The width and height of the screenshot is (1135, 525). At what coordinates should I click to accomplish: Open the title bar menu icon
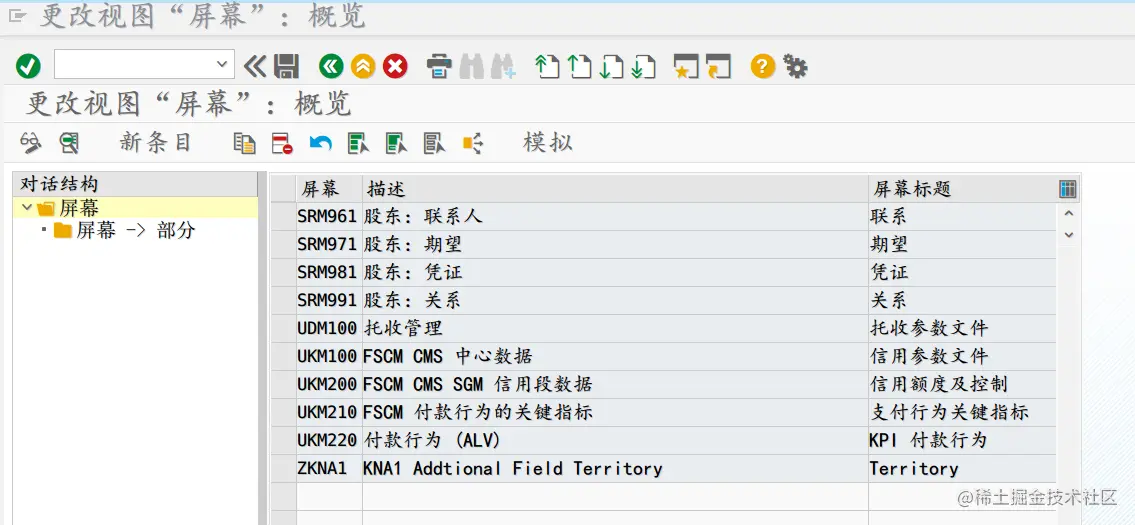[17, 16]
